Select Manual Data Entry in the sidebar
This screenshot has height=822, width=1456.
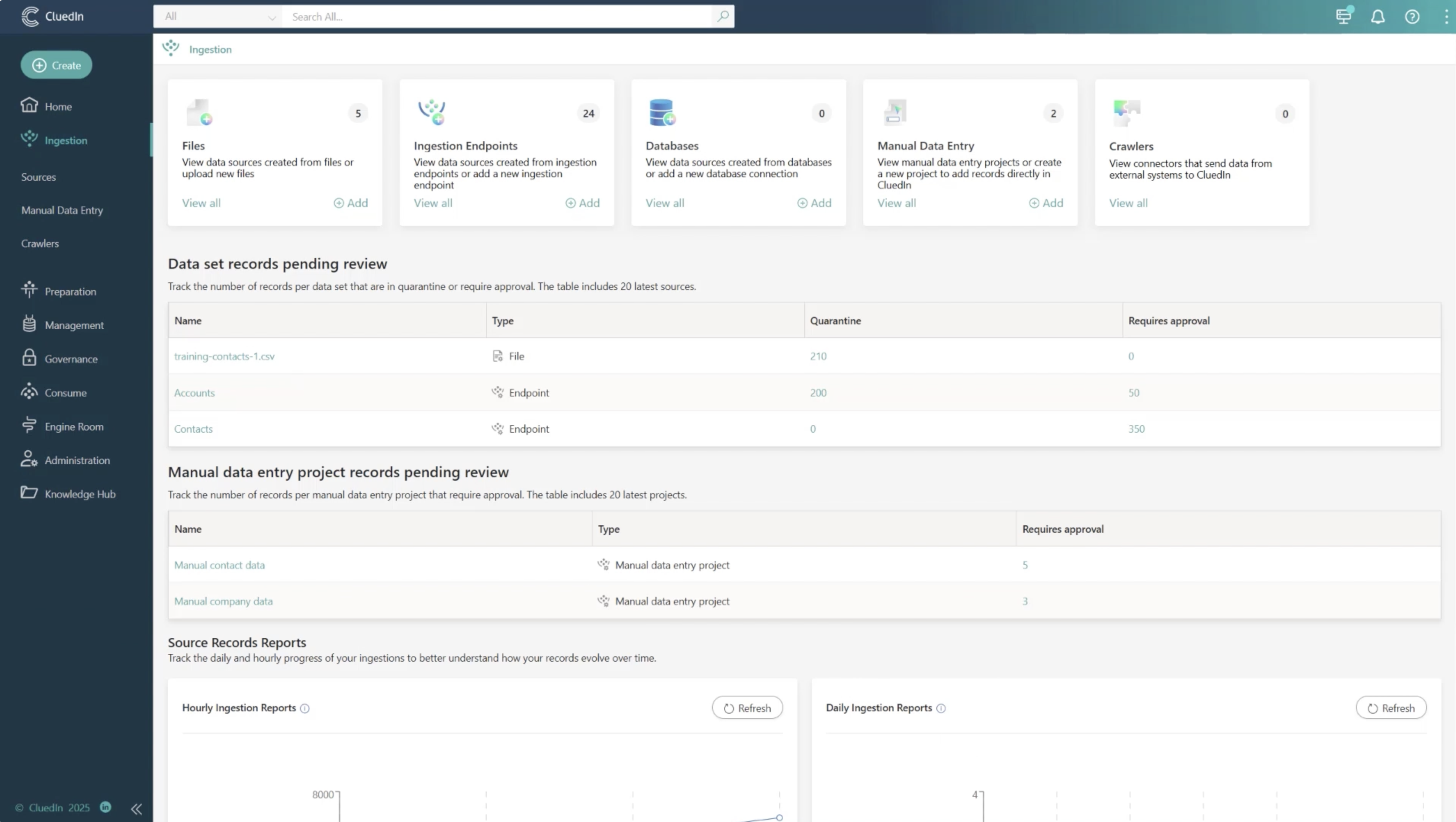pos(61,210)
